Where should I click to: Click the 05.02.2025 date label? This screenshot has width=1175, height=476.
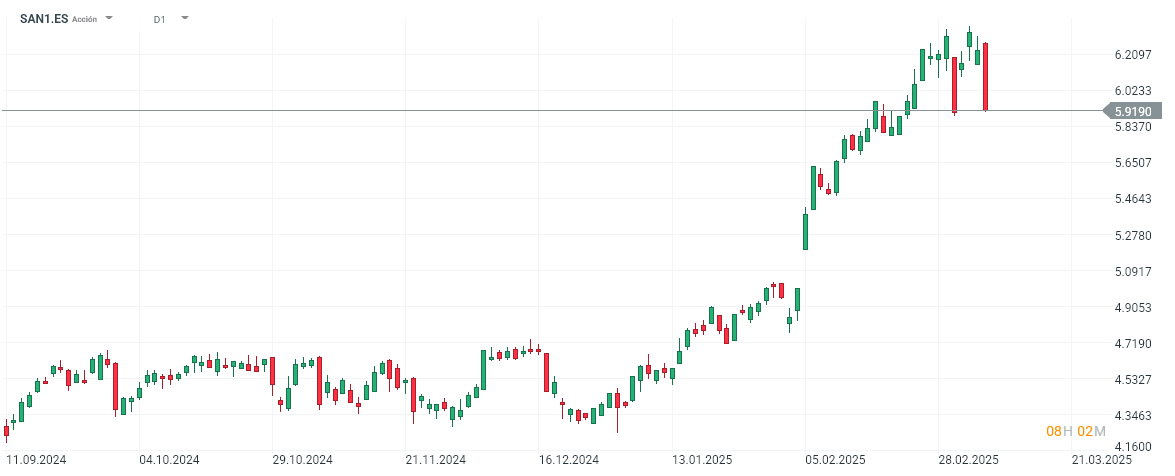coord(834,460)
